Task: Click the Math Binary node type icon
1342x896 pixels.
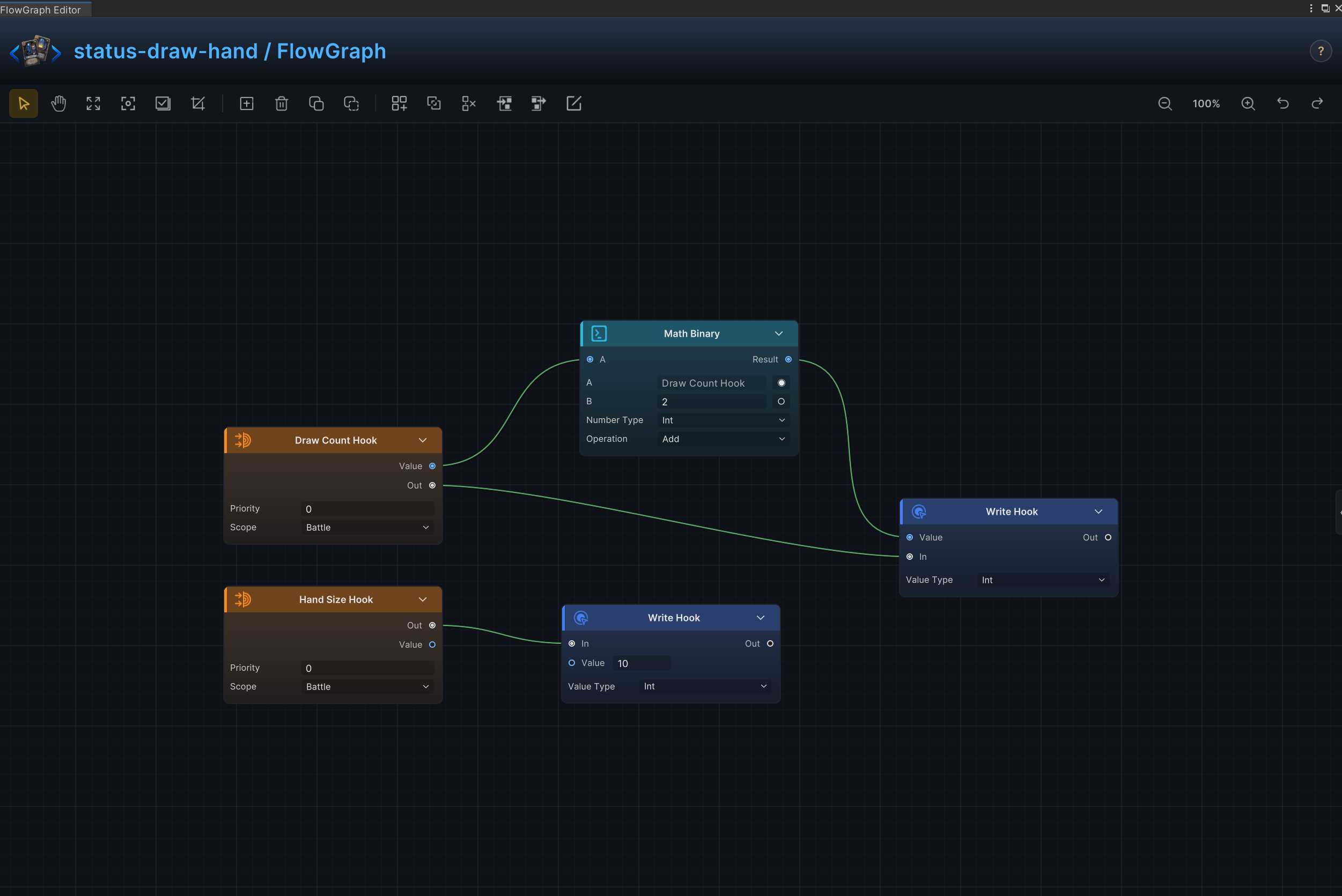Action: click(x=599, y=334)
